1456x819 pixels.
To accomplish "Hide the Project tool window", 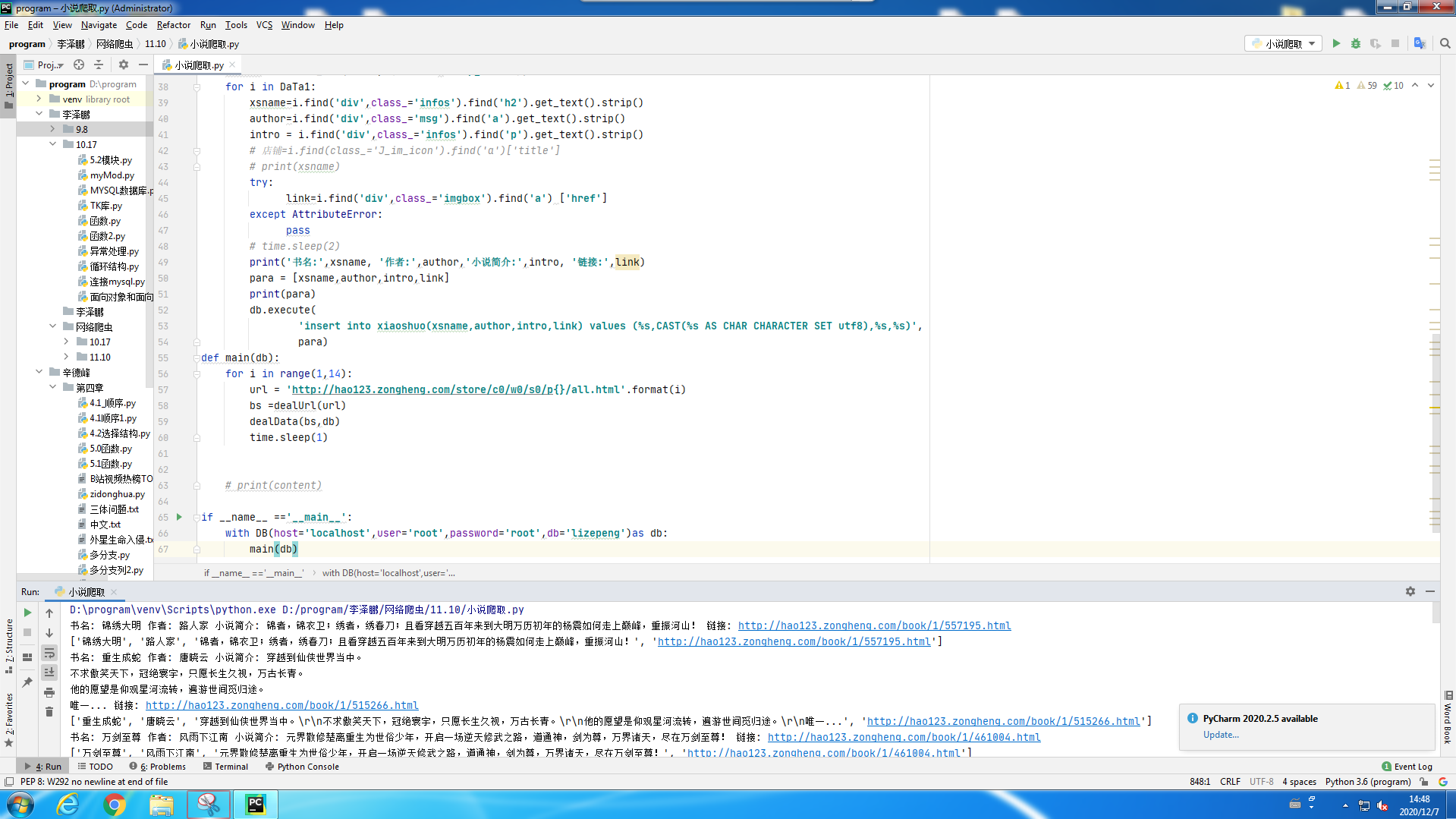I will 143,65.
